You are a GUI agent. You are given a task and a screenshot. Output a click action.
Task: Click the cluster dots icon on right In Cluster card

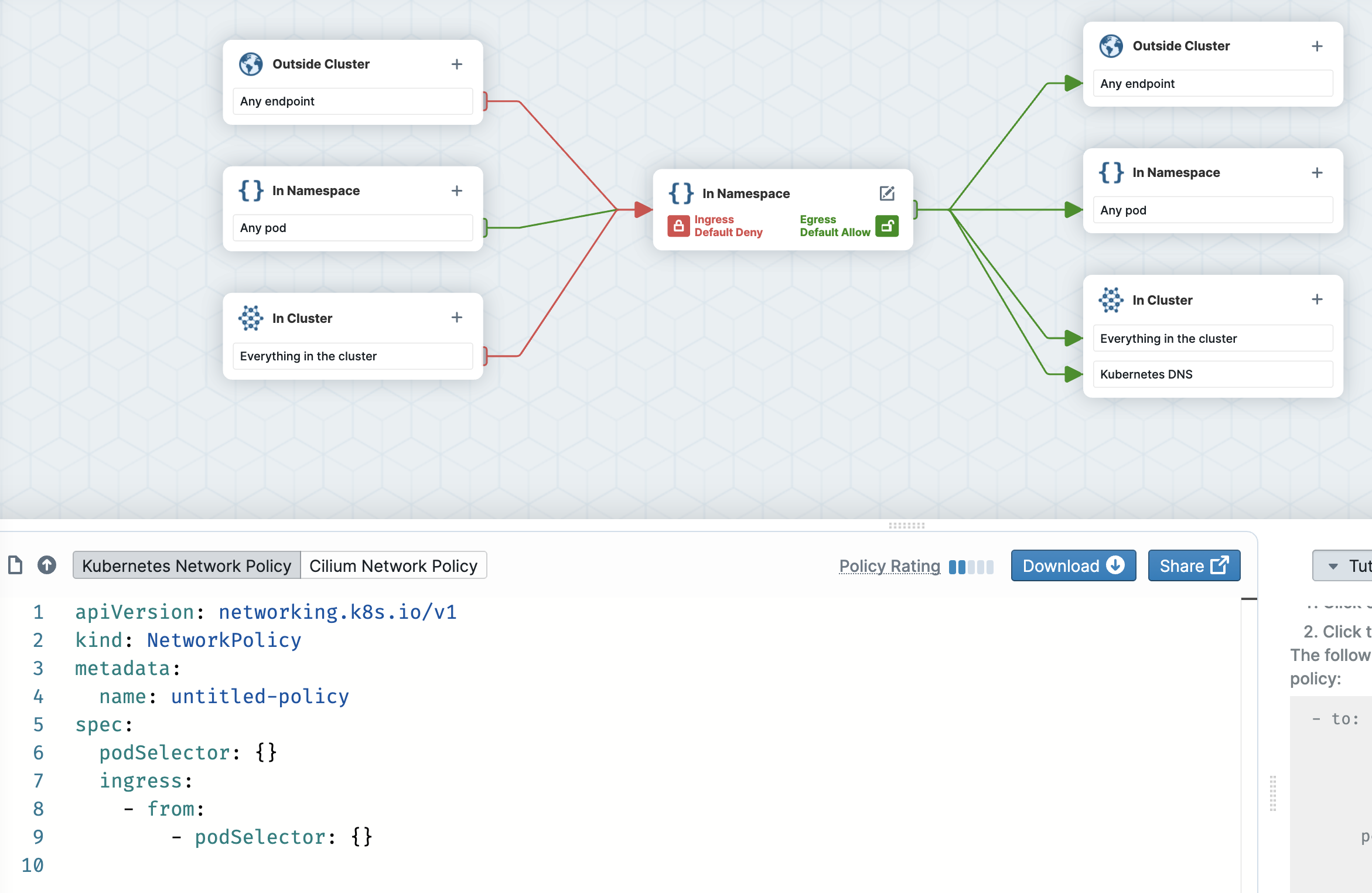pyautogui.click(x=1111, y=299)
